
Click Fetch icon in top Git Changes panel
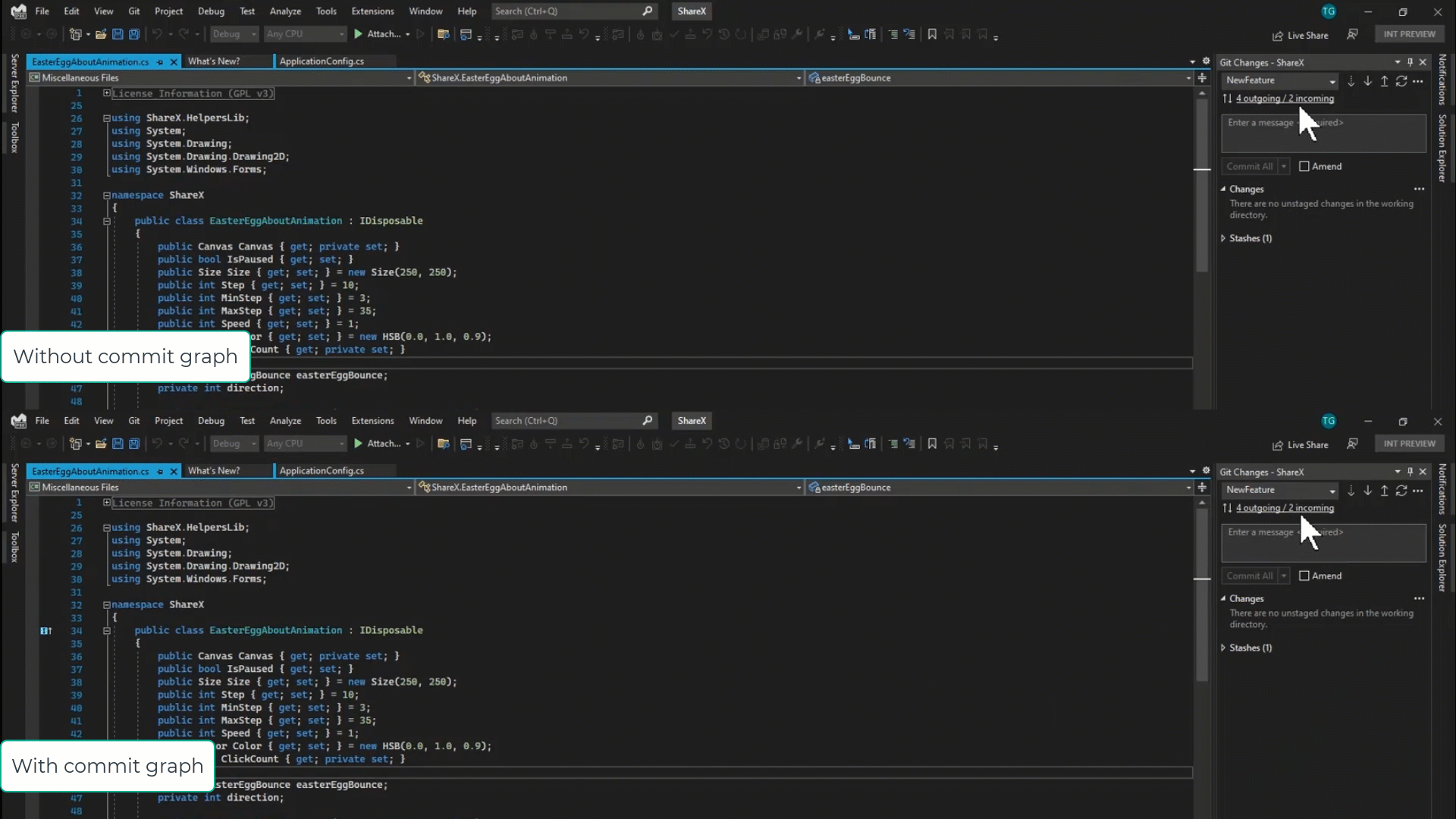pyautogui.click(x=1351, y=81)
